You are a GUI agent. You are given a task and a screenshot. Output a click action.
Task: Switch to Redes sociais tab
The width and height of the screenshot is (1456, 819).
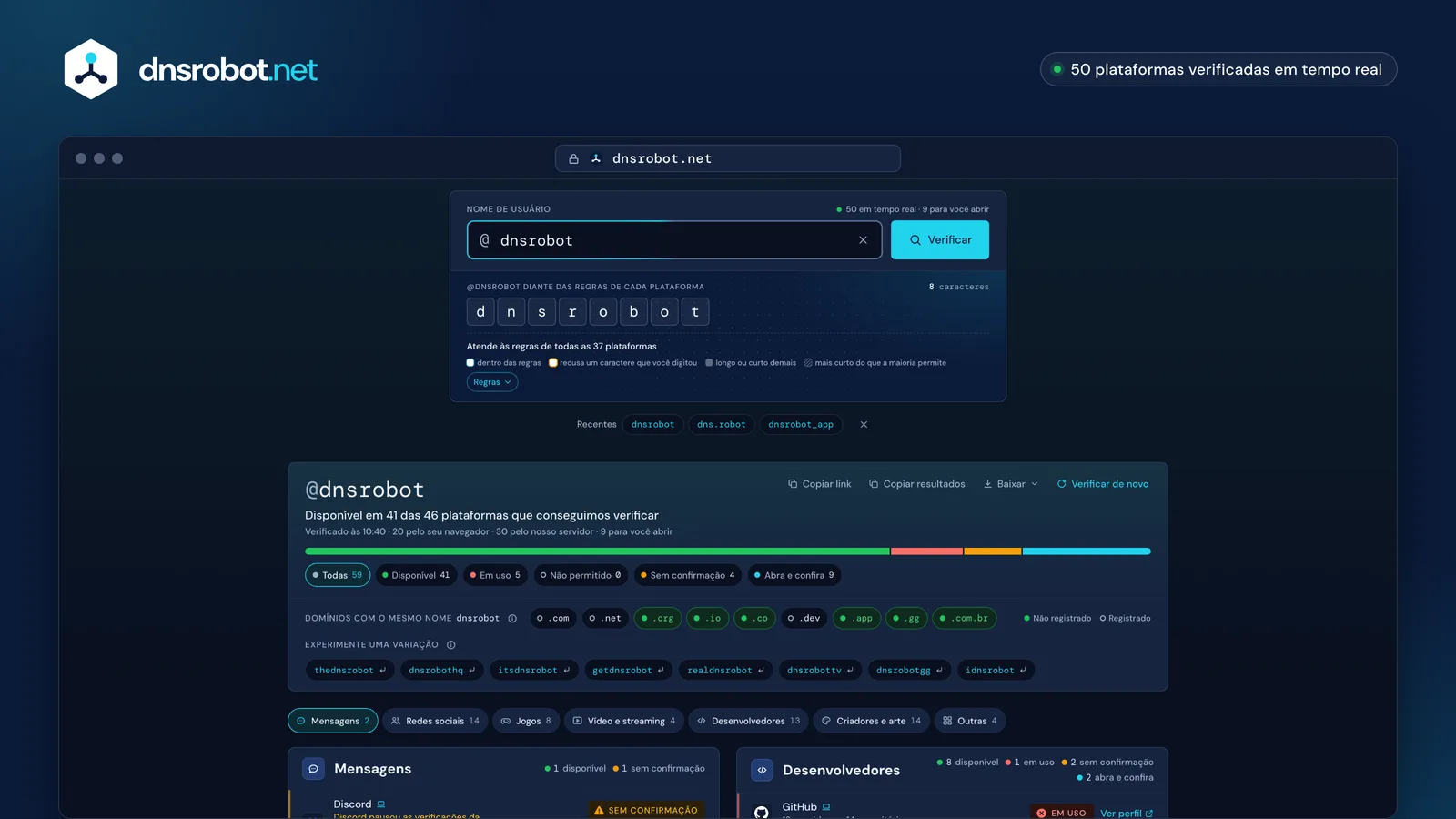tap(435, 721)
